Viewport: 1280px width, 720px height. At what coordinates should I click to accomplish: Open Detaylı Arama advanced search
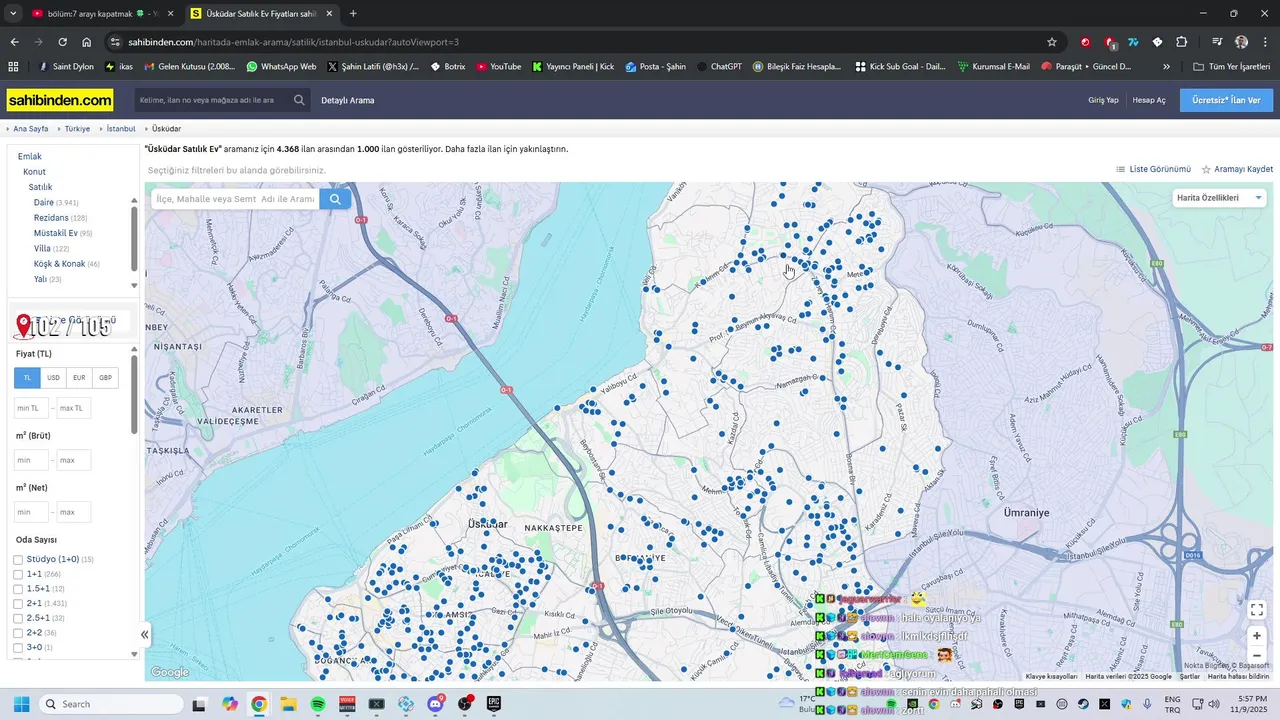pos(348,100)
